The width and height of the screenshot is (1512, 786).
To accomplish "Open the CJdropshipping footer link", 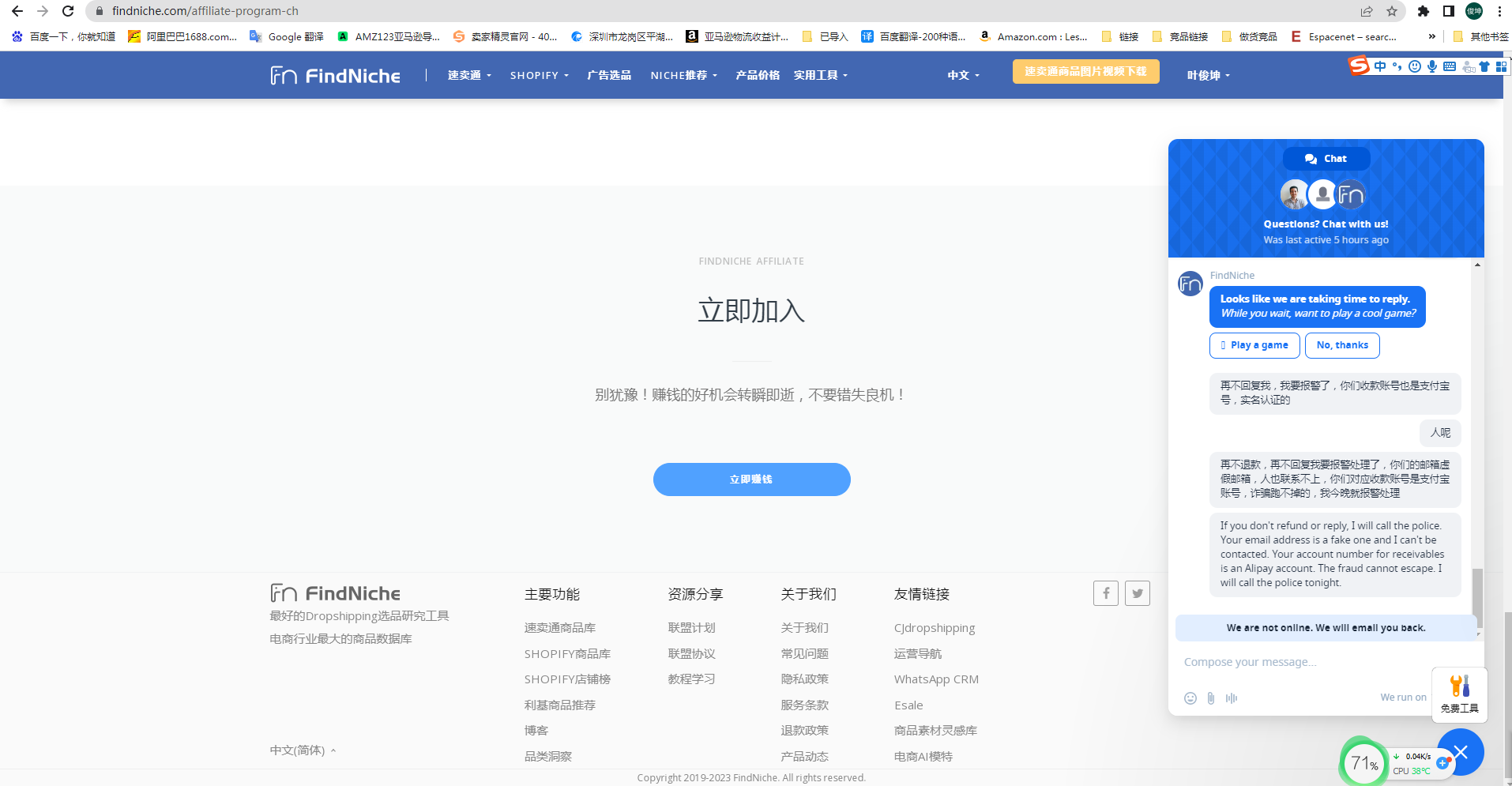I will (935, 628).
